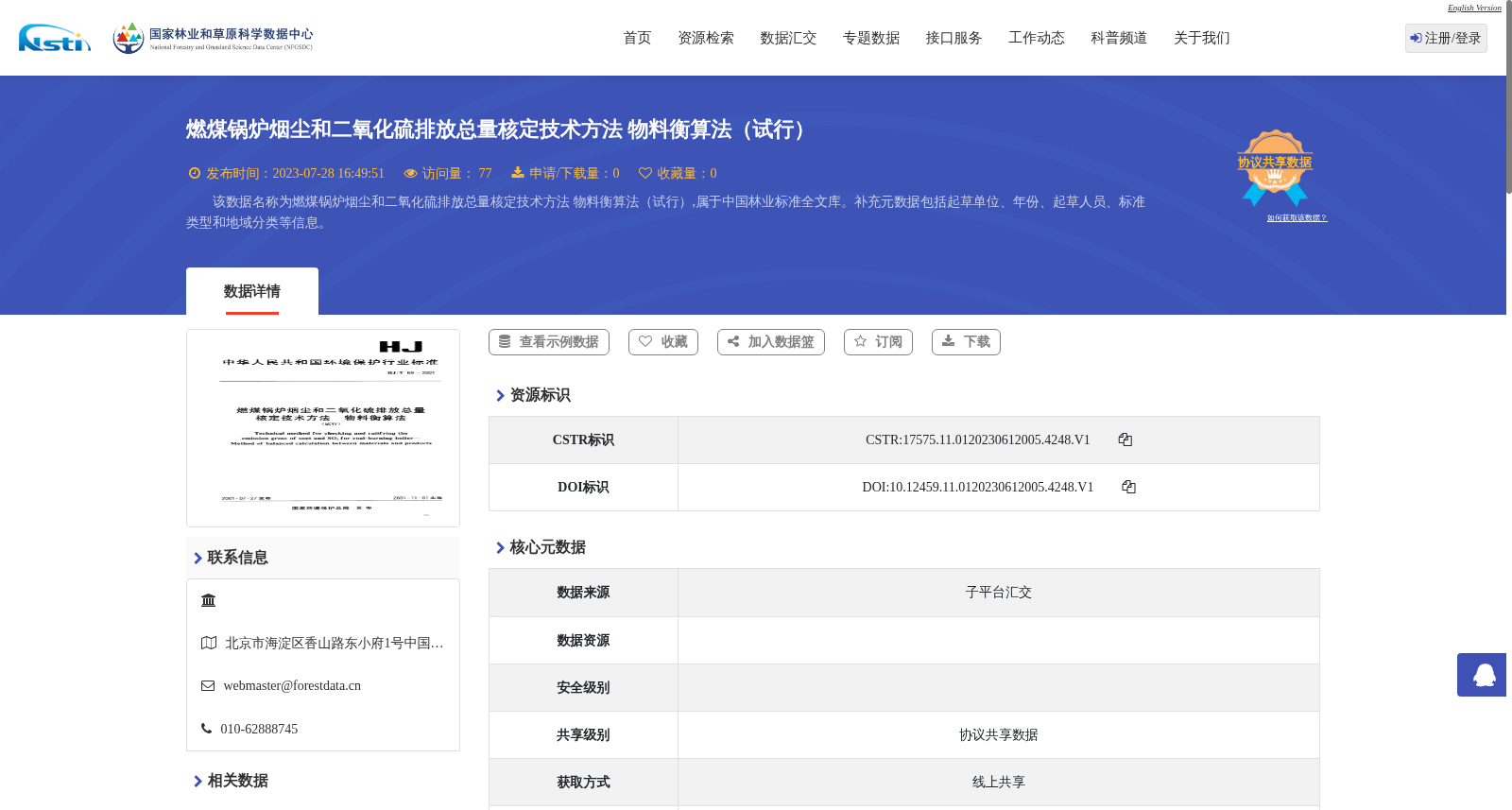The image size is (1512, 810).
Task: Click the HJ standard document thumbnail
Action: (323, 428)
